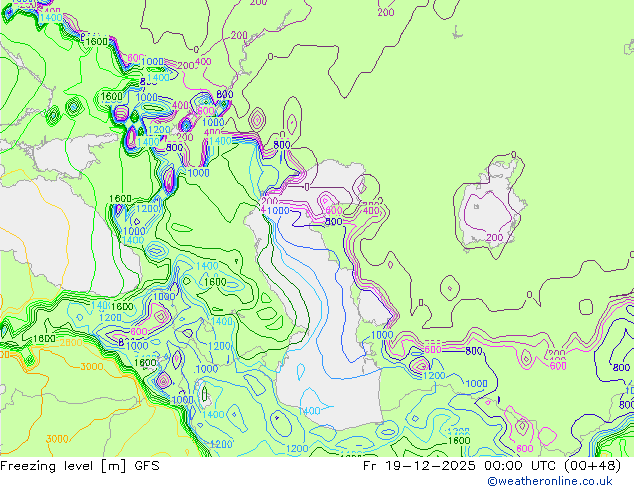Click the orange "2800" contour label
Viewport: 634px width, 490px height.
click(x=71, y=343)
